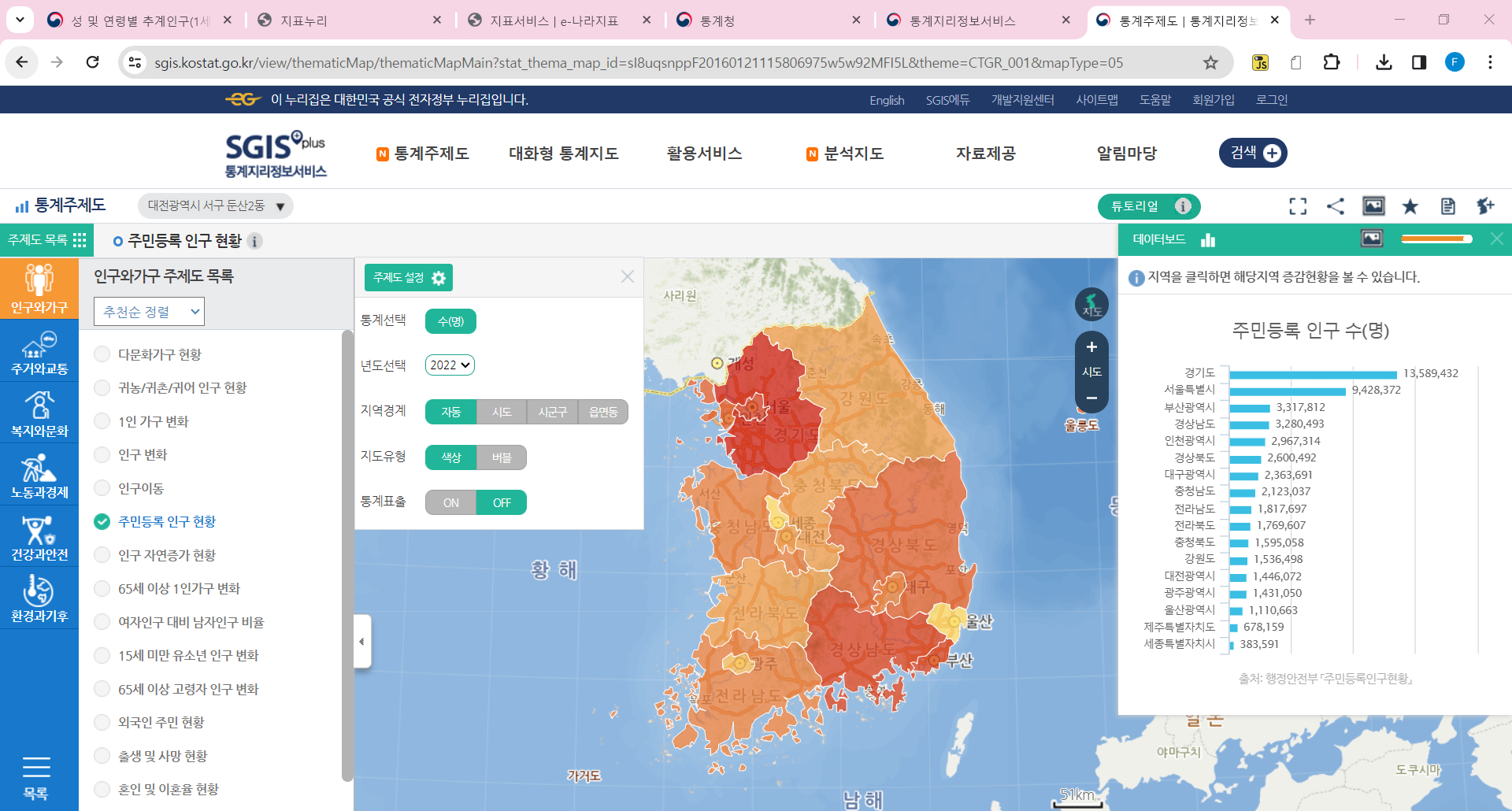Select 인구 자연증가 현황 option
This screenshot has height=811, width=1512.
coord(102,555)
